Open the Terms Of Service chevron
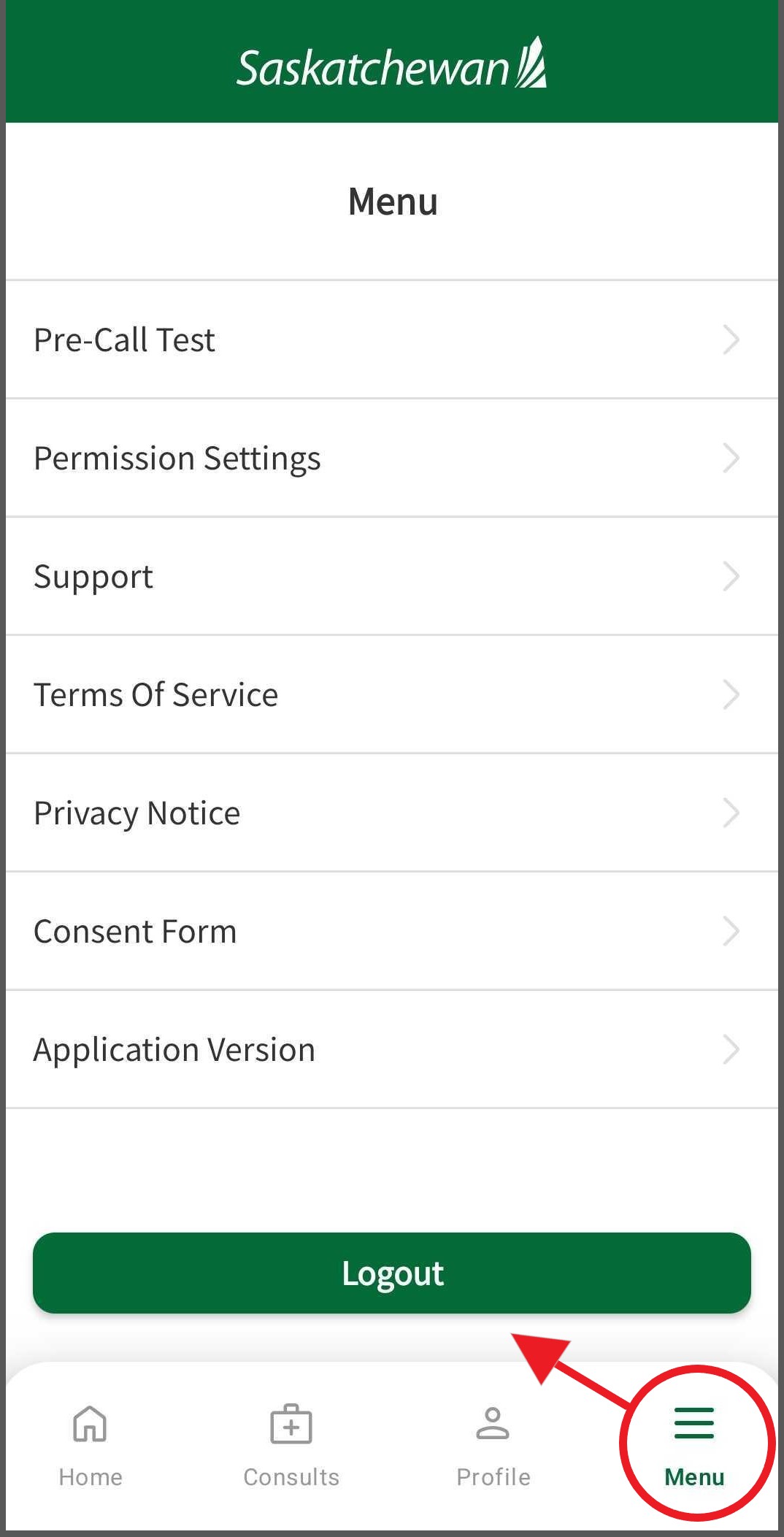The height and width of the screenshot is (1537, 784). (x=731, y=694)
